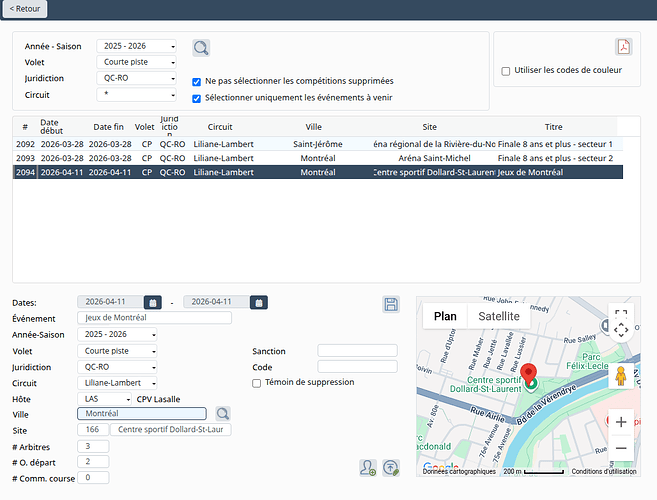Click the Sanction input field
This screenshot has width=657, height=500.
click(357, 350)
